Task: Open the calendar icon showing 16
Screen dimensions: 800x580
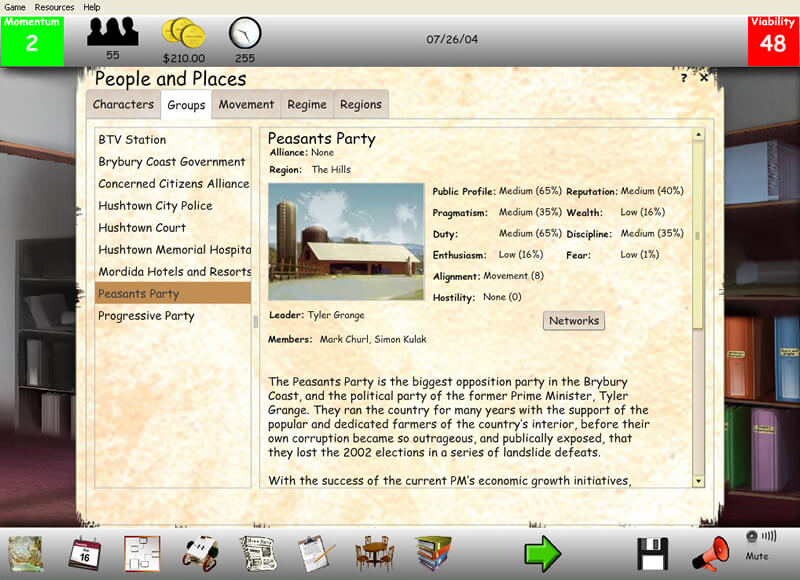Action: tap(85, 553)
